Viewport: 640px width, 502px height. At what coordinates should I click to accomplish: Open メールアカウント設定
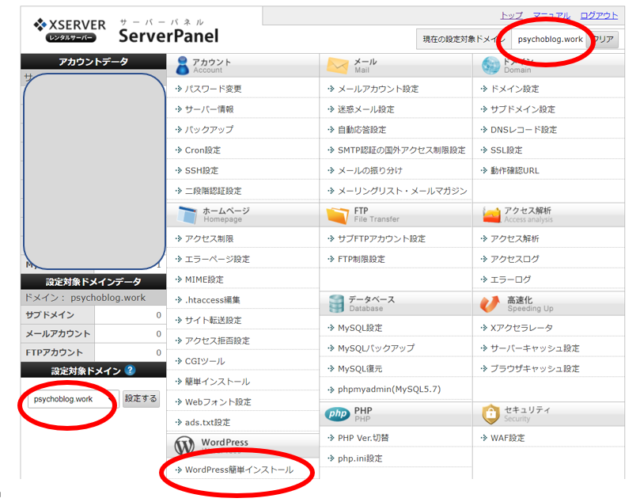click(x=378, y=89)
